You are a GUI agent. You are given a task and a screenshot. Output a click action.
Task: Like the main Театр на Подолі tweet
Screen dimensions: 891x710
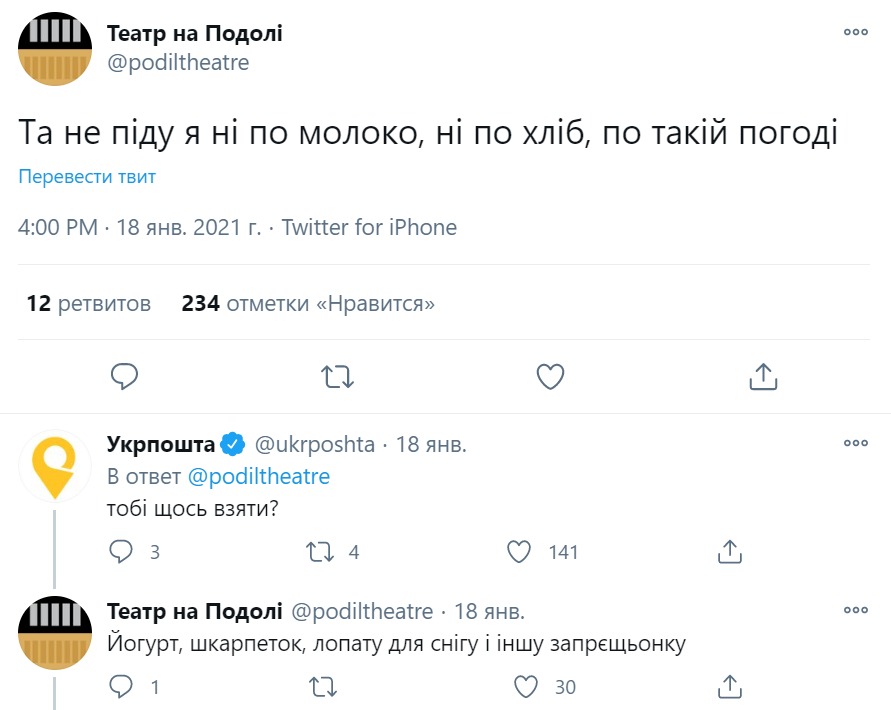click(551, 376)
